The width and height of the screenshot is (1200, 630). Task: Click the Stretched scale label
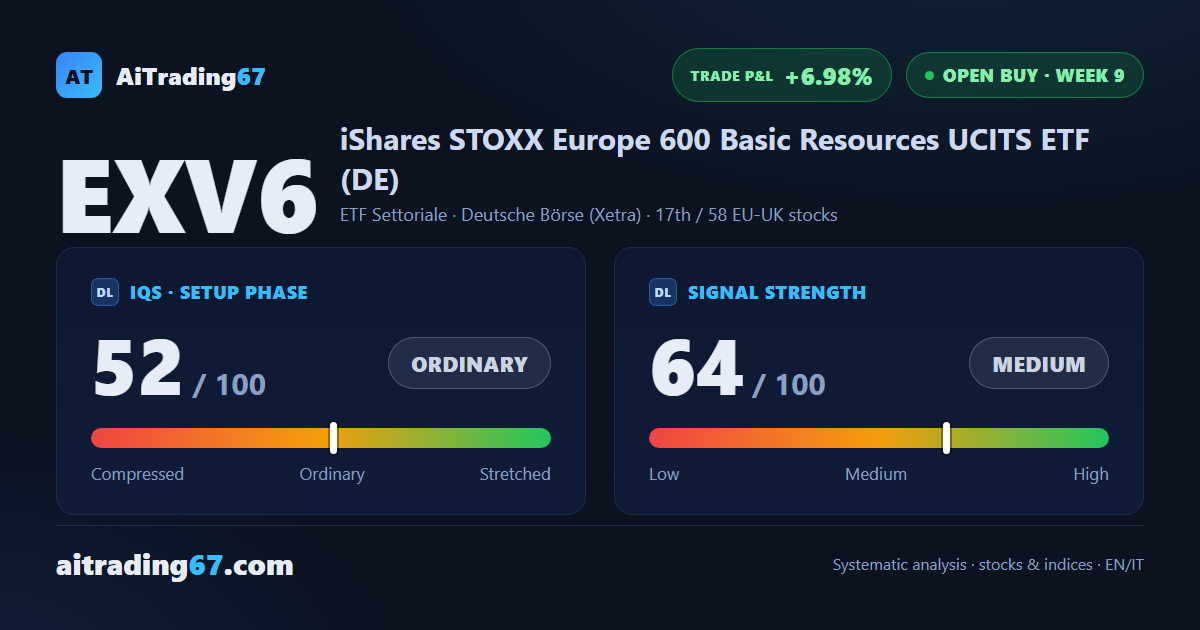[x=515, y=474]
